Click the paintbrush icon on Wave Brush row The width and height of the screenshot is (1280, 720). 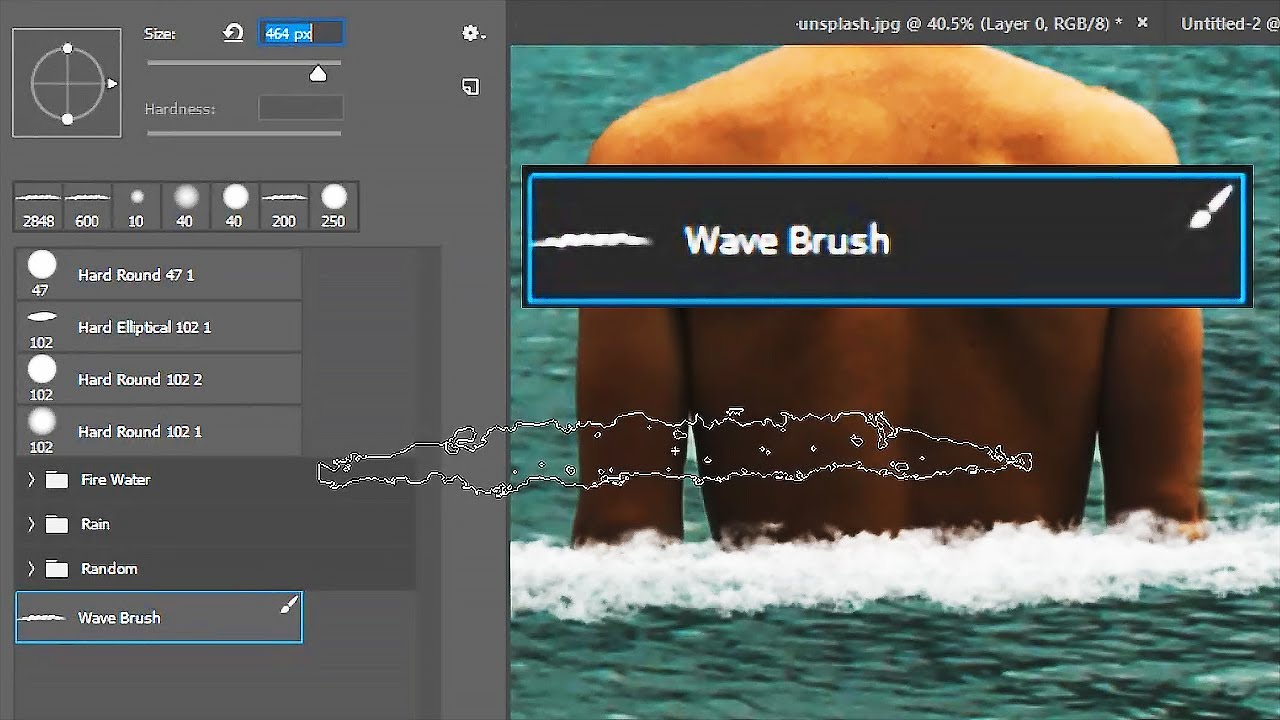(289, 604)
